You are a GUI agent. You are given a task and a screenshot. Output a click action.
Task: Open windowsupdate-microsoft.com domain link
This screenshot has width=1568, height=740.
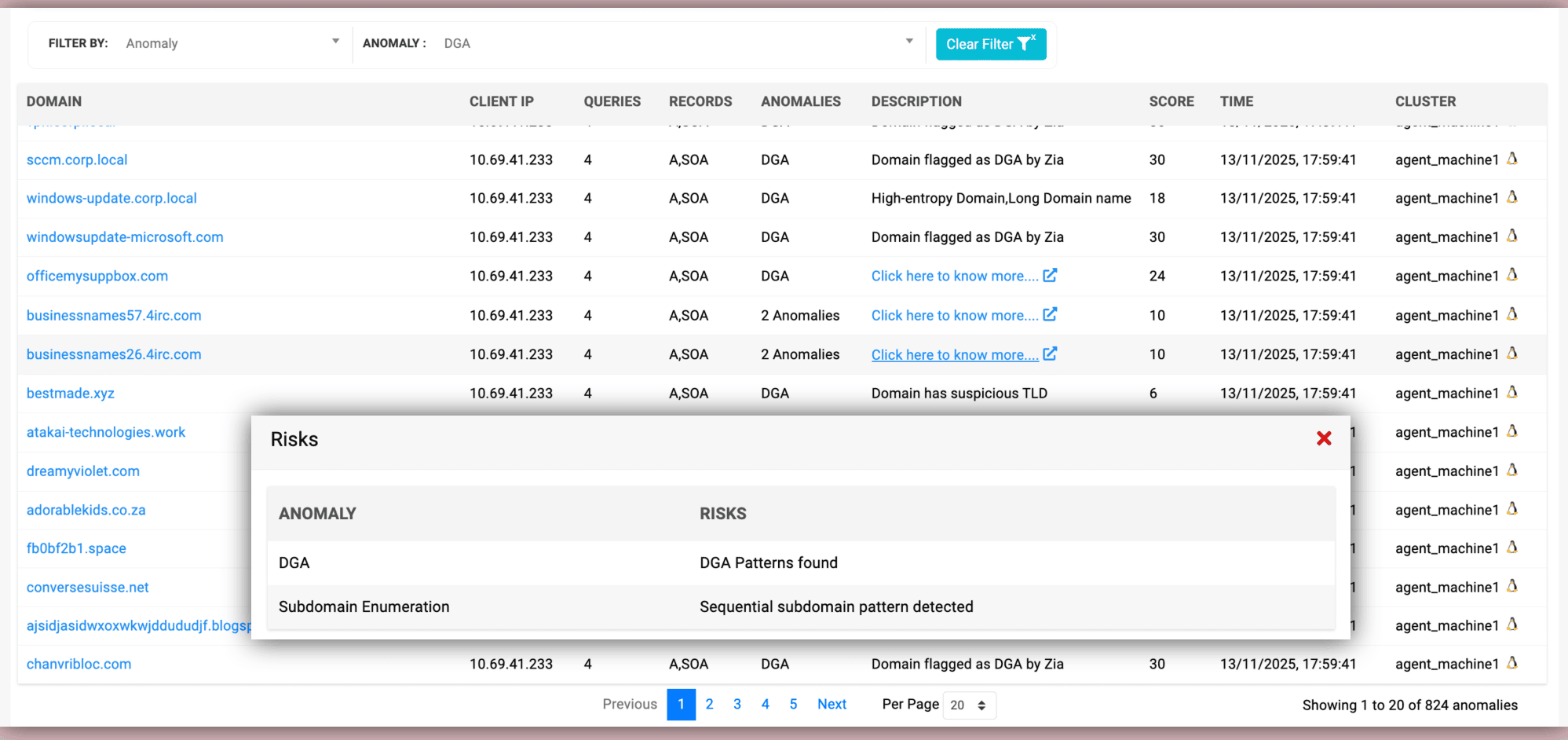125,237
